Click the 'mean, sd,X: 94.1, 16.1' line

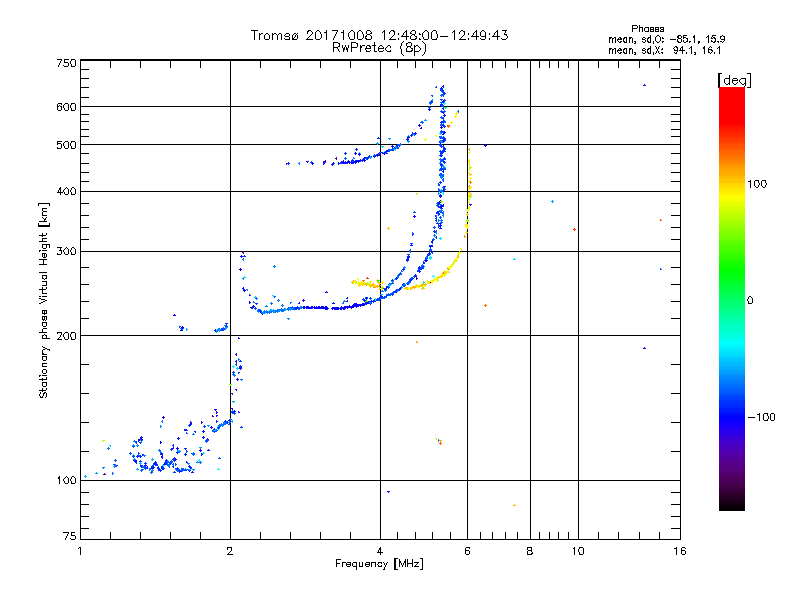pyautogui.click(x=665, y=50)
